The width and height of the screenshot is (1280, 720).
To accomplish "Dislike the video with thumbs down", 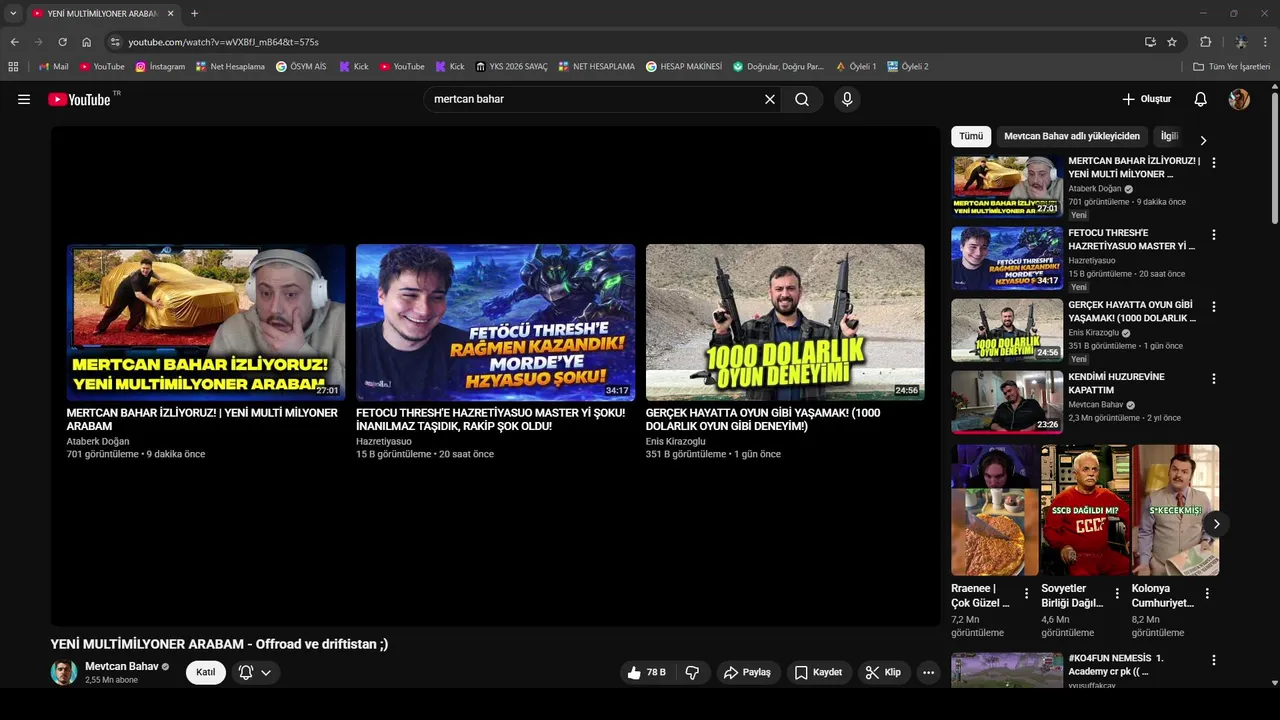I will [692, 672].
